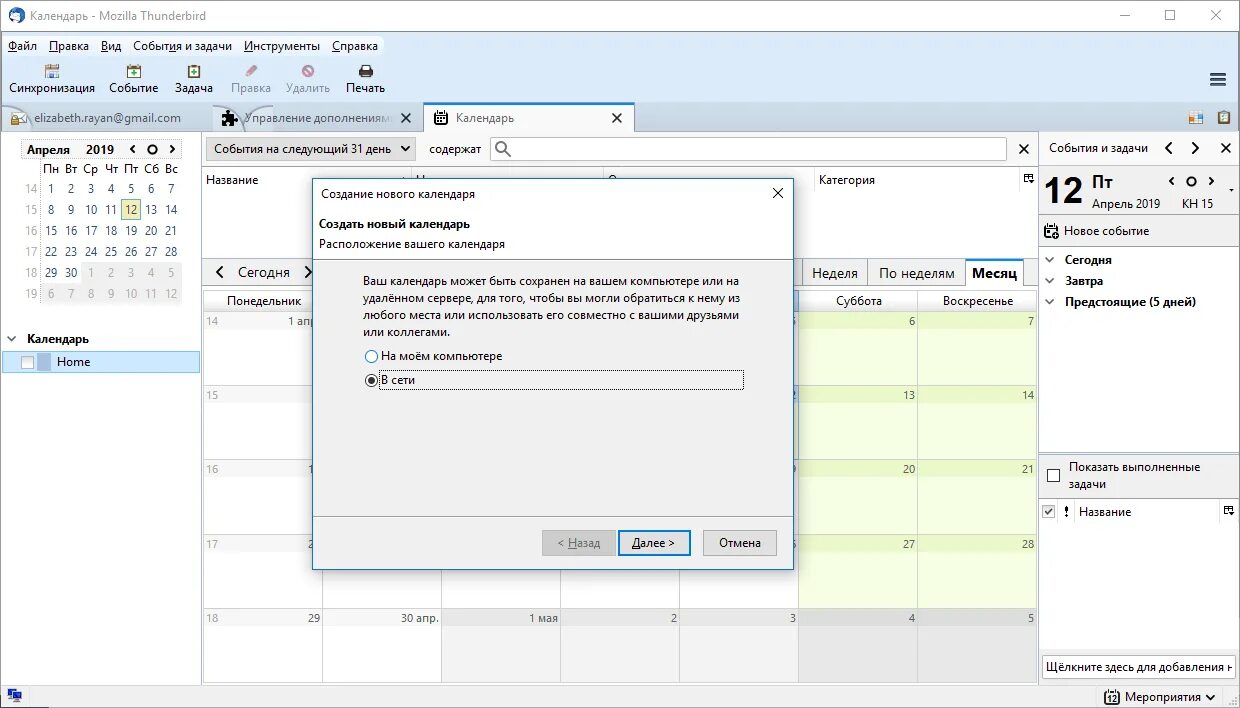The height and width of the screenshot is (708, 1240).
Task: Open the hamburger application menu
Action: point(1218,80)
